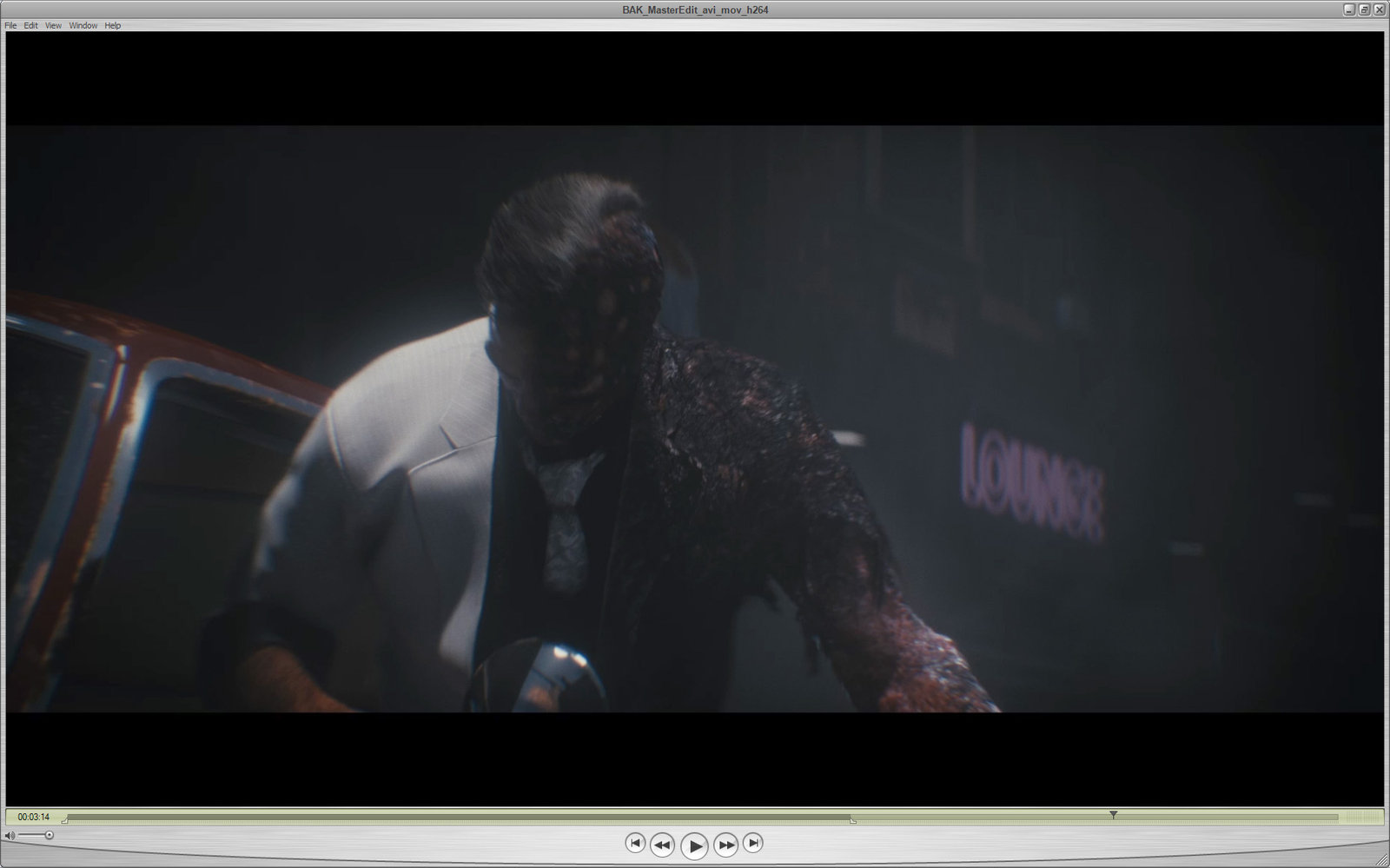Viewport: 1390px width, 868px height.
Task: Maximize the player window
Action: pos(1363,10)
